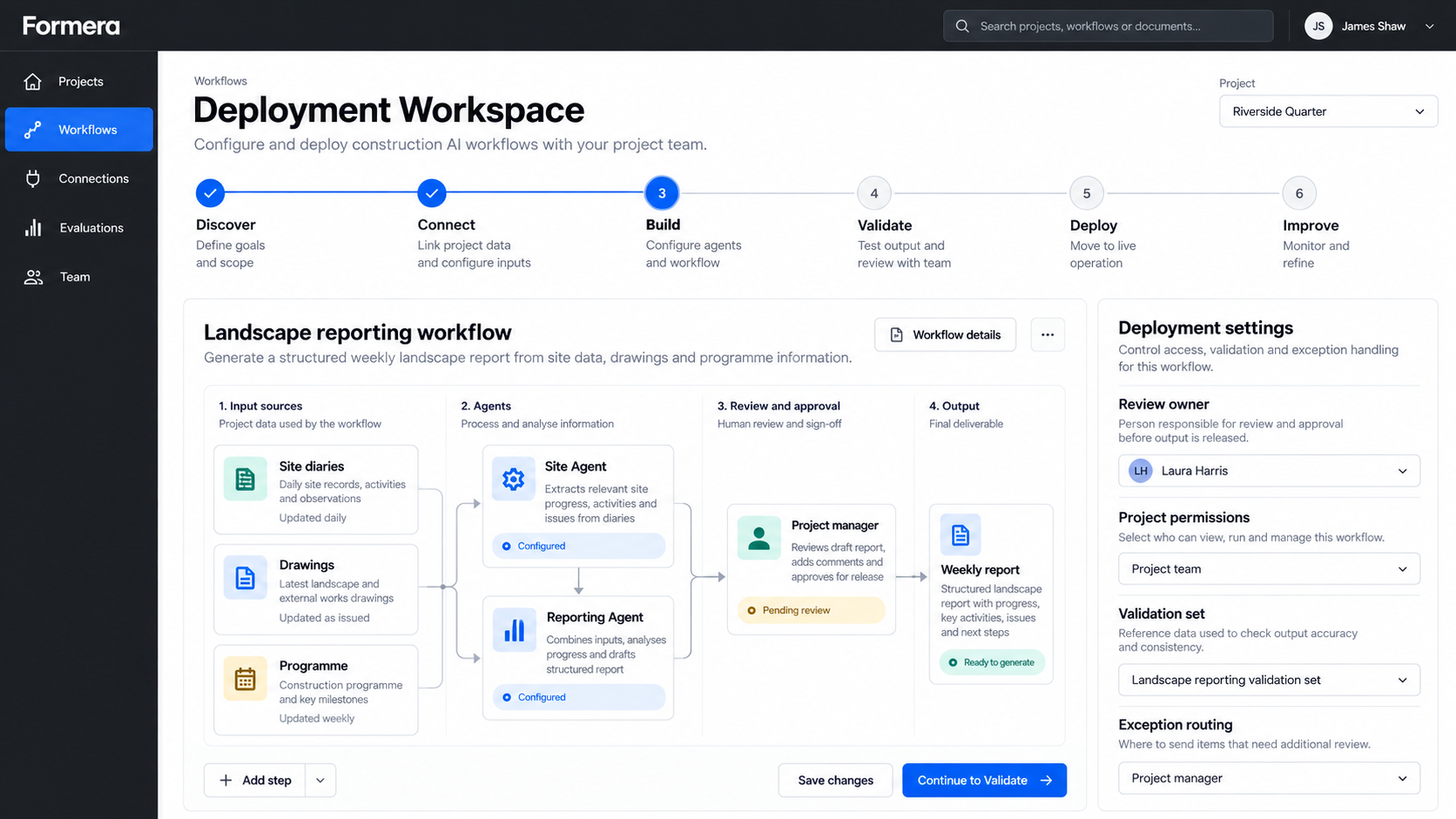Click Continue to Validate
Viewport: 1456px width, 819px height.
pos(984,781)
